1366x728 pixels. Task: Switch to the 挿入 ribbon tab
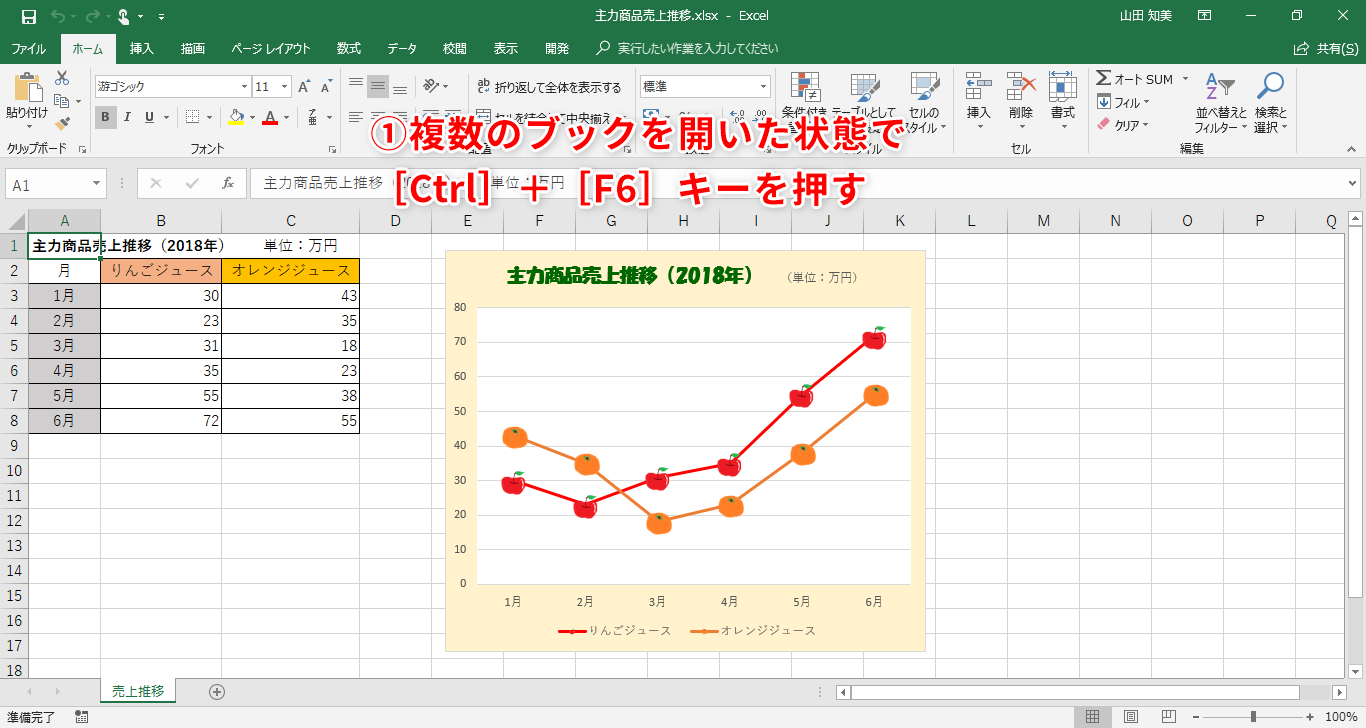pos(142,48)
